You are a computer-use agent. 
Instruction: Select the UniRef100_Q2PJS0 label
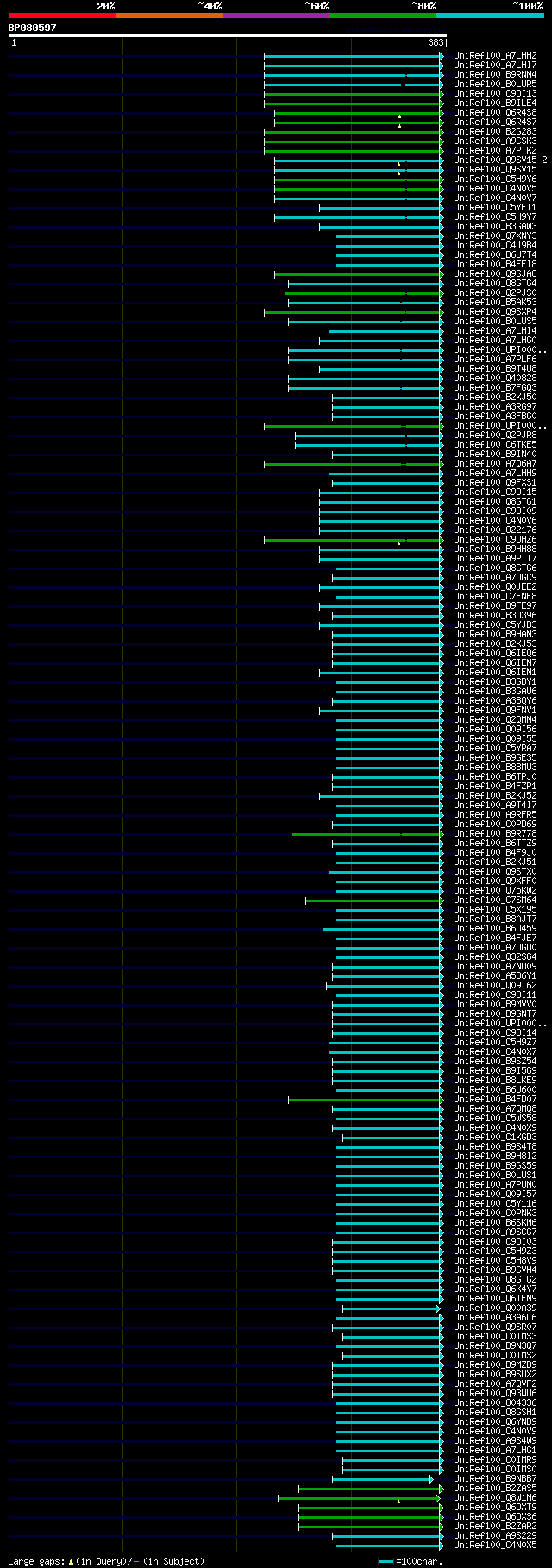495,293
